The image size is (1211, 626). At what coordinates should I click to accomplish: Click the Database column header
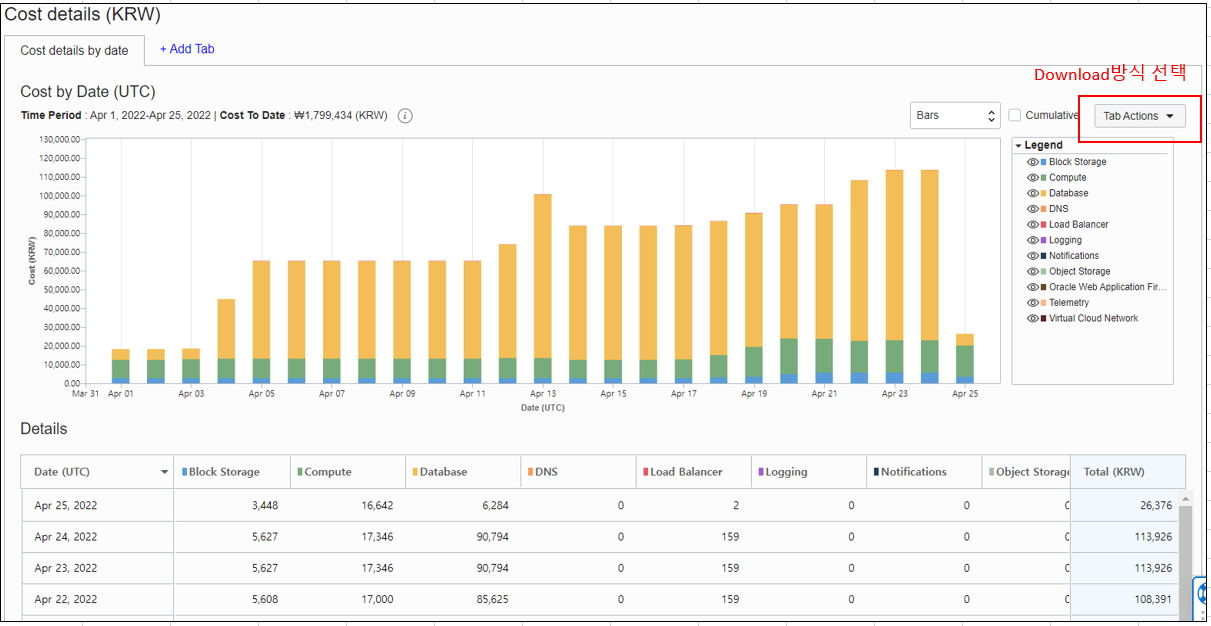(463, 472)
